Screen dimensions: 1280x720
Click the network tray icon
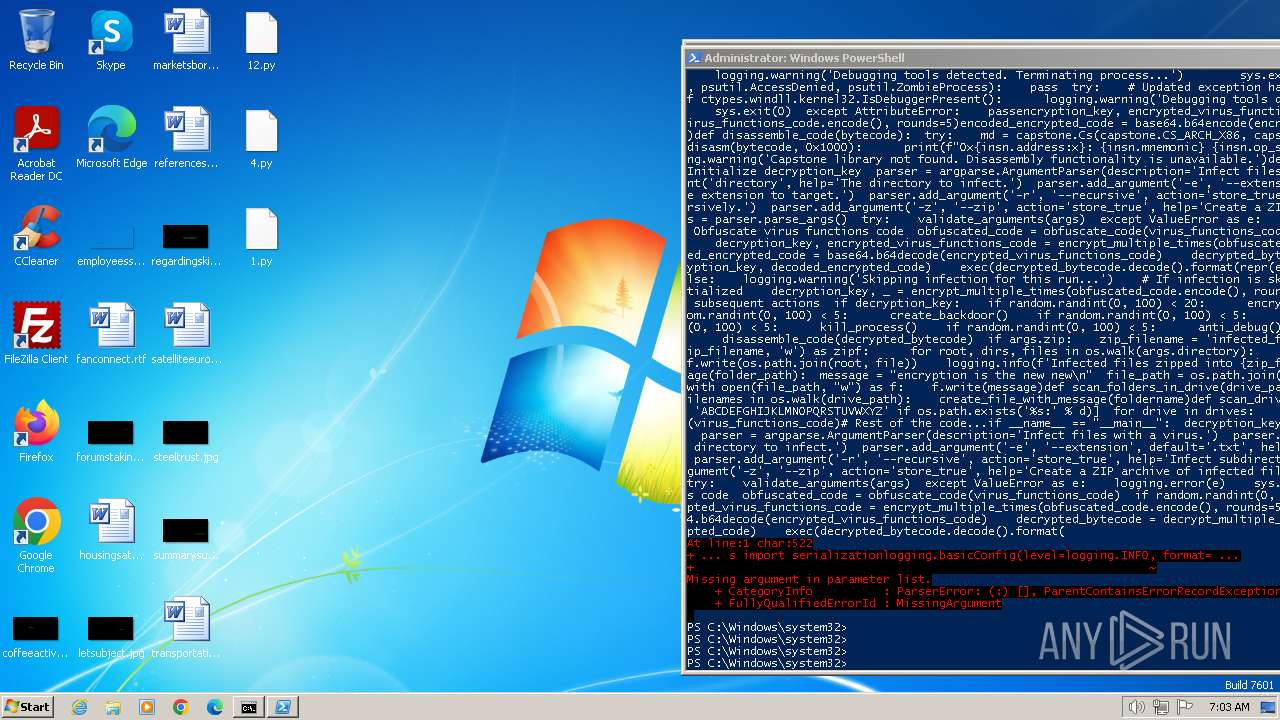coord(1160,707)
